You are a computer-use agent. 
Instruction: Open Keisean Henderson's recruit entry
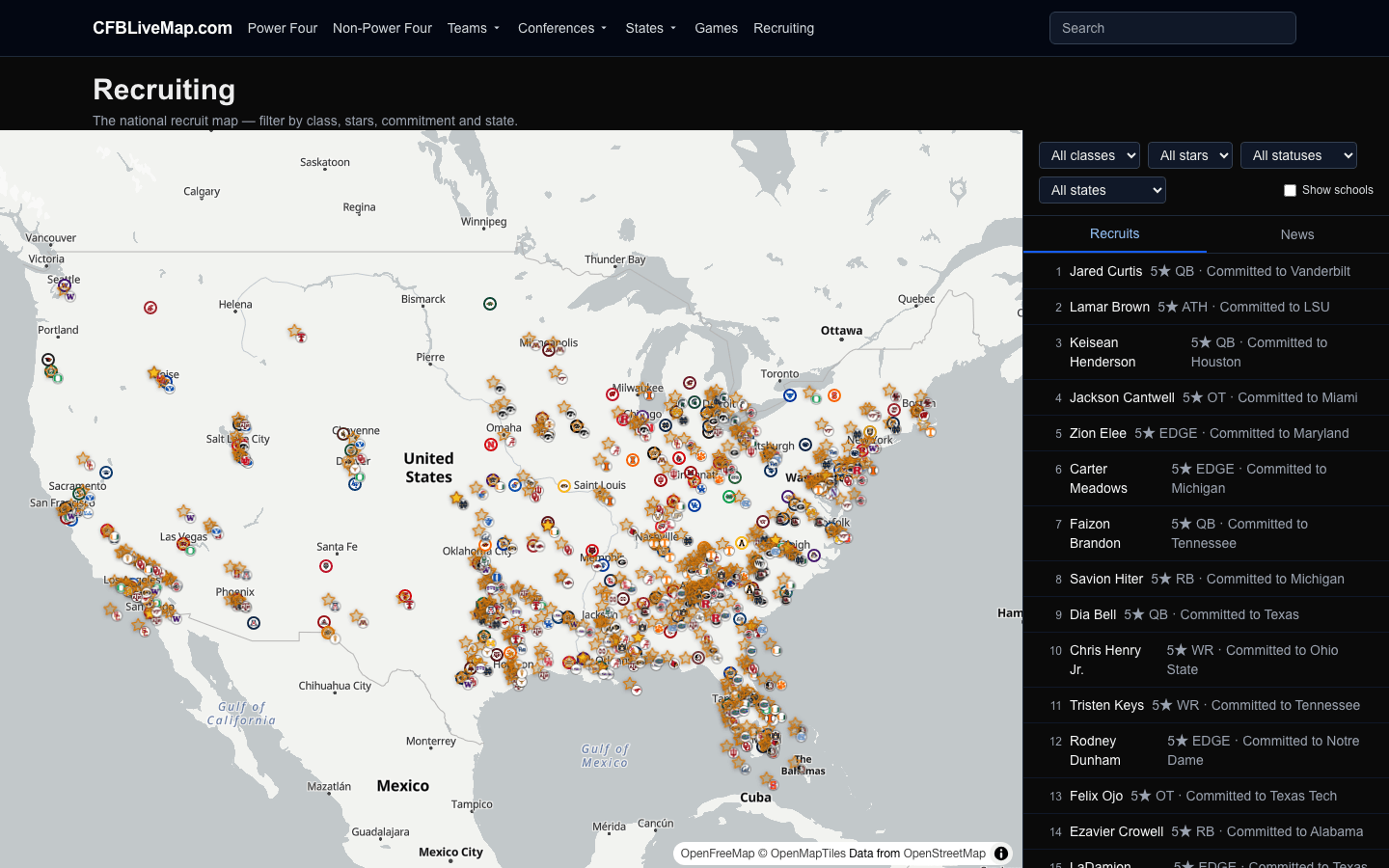[x=1206, y=352]
